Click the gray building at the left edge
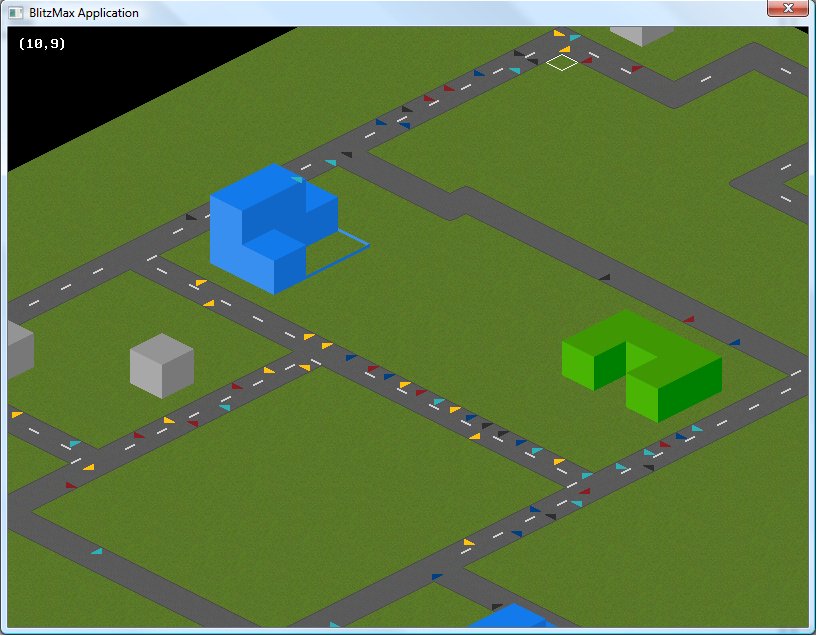Viewport: 817px width, 636px height. point(21,349)
